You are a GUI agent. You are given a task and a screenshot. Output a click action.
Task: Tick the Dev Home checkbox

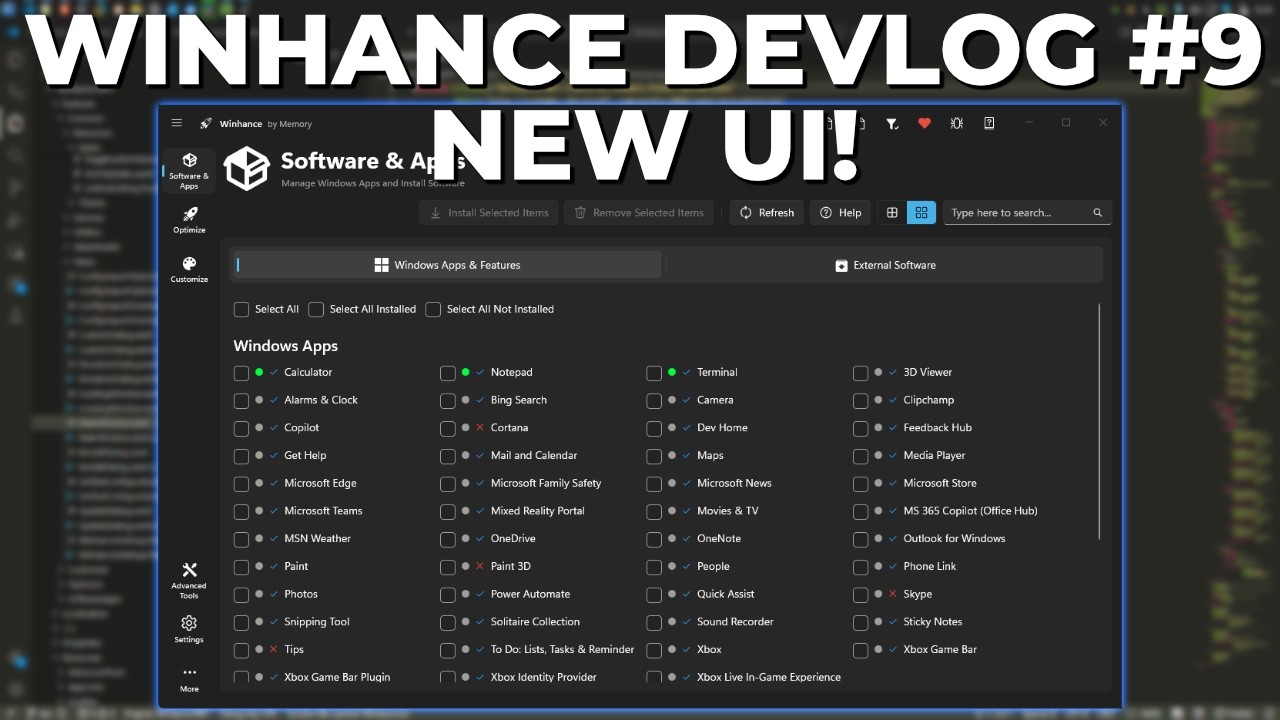pyautogui.click(x=654, y=428)
